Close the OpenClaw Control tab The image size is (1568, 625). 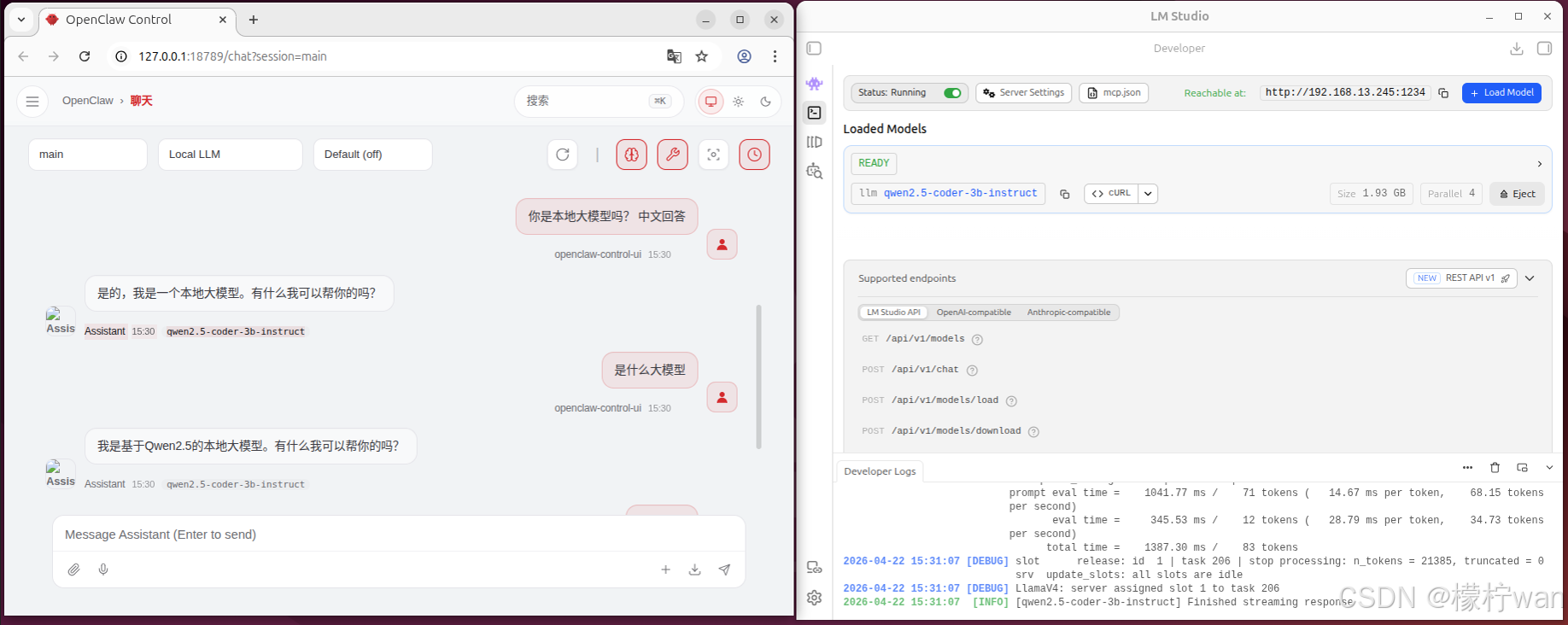coord(223,20)
